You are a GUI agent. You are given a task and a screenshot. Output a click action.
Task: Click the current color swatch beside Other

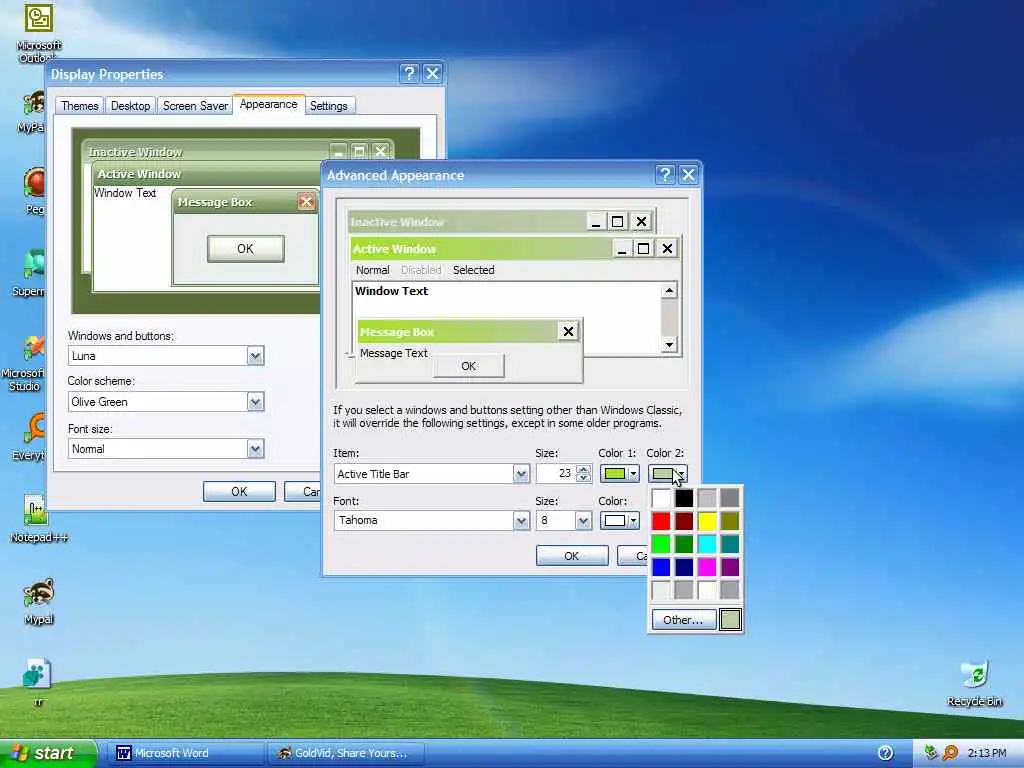click(x=730, y=620)
